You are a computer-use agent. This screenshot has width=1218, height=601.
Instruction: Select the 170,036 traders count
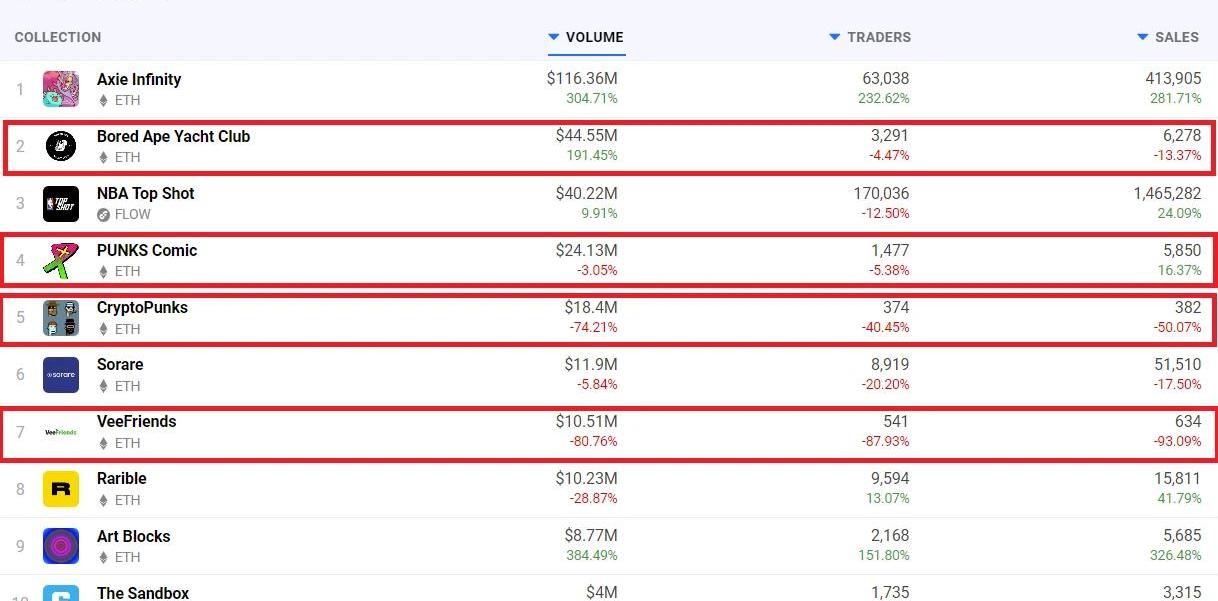[x=882, y=193]
